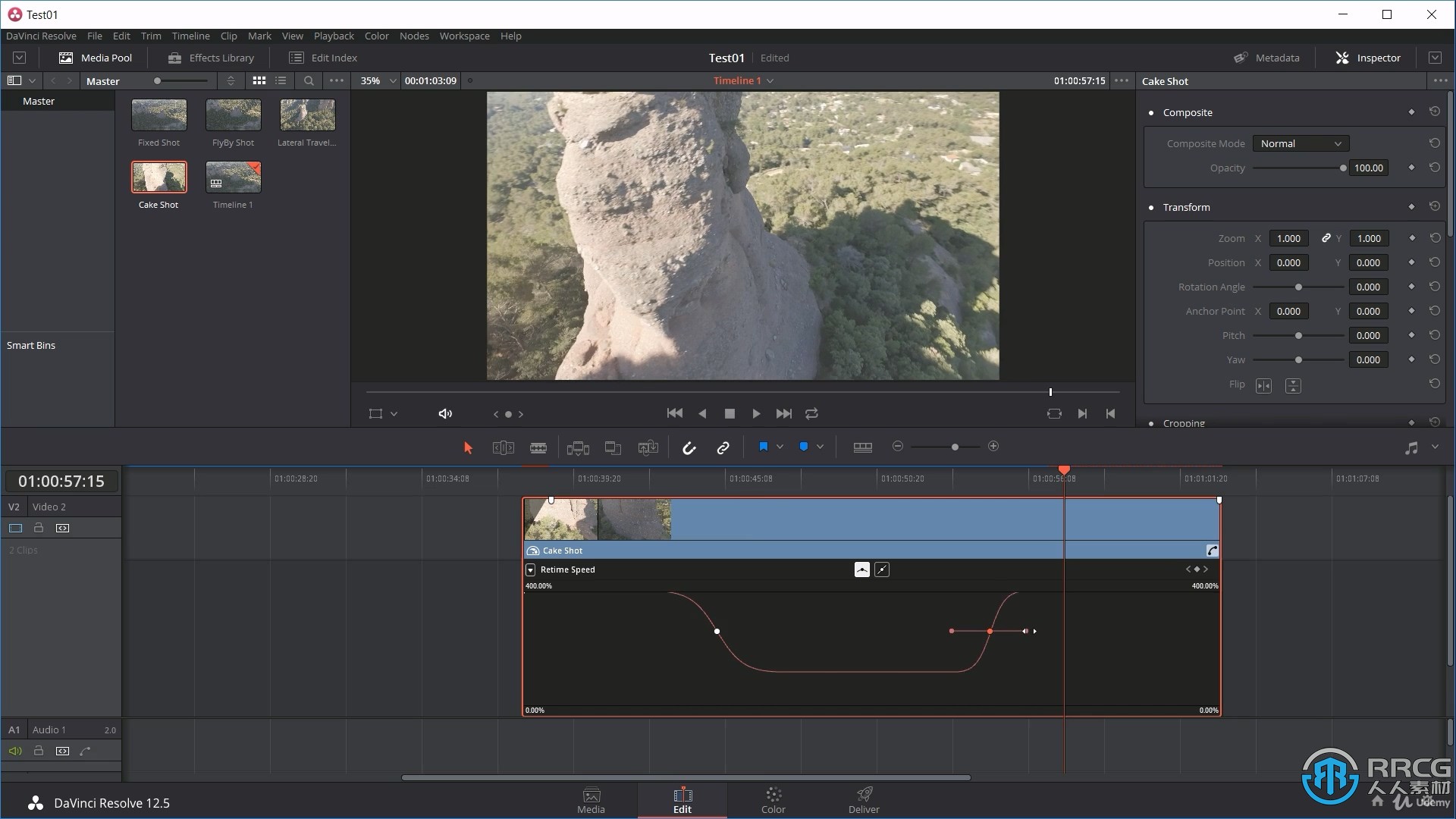1456x819 pixels.
Task: Switch media pool to thumbnail view
Action: tap(259, 80)
